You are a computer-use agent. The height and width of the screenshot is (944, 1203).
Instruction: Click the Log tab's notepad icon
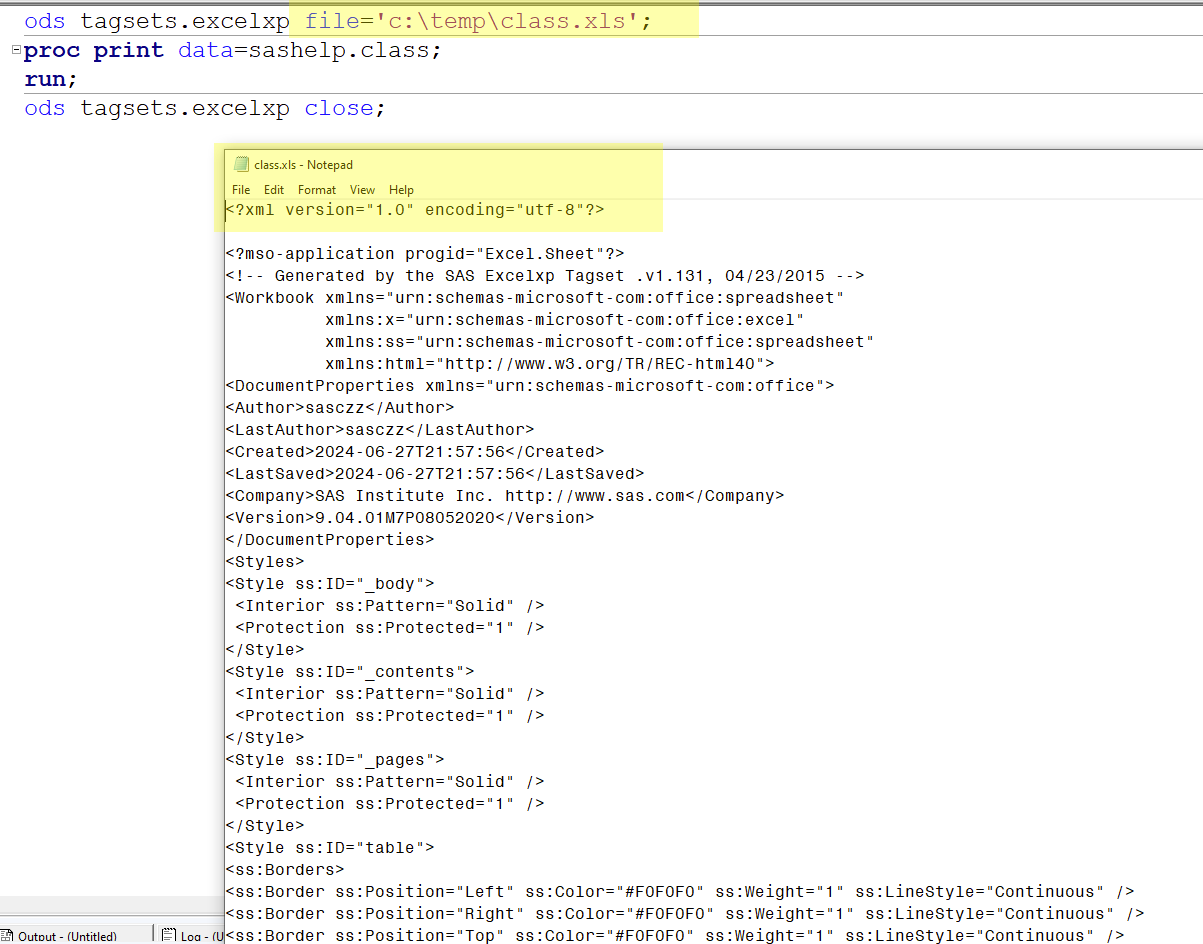(168, 935)
